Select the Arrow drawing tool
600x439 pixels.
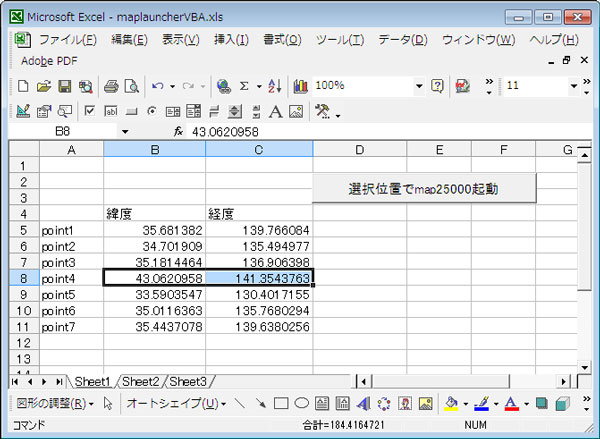(261, 403)
